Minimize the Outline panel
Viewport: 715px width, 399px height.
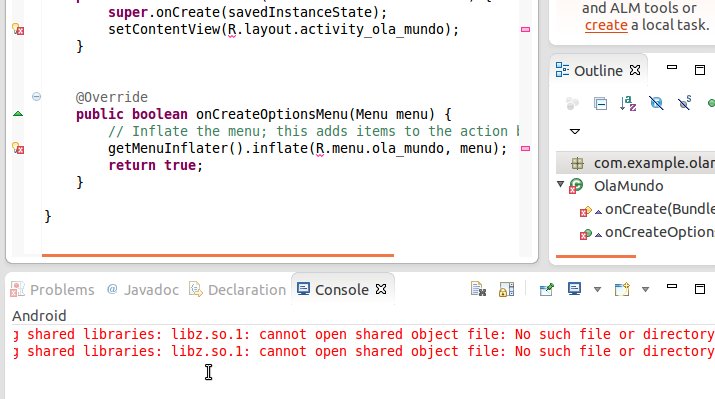(x=672, y=67)
